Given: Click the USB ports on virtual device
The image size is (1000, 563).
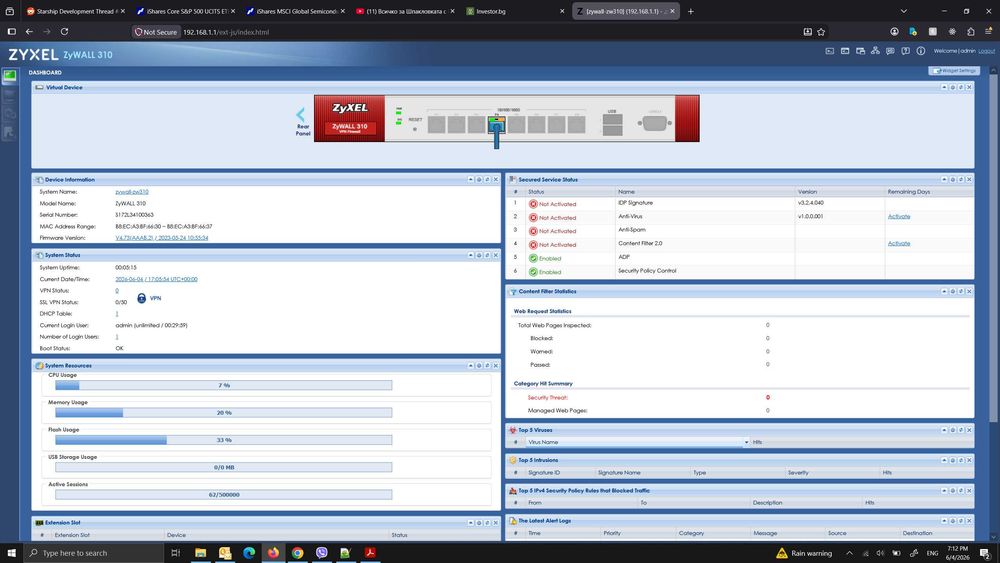Looking at the screenshot, I should pyautogui.click(x=612, y=125).
